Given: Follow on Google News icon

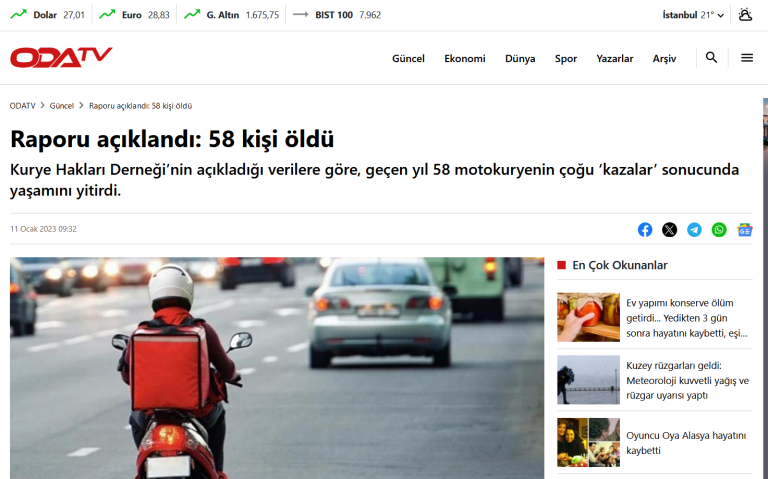Looking at the screenshot, I should (x=744, y=229).
